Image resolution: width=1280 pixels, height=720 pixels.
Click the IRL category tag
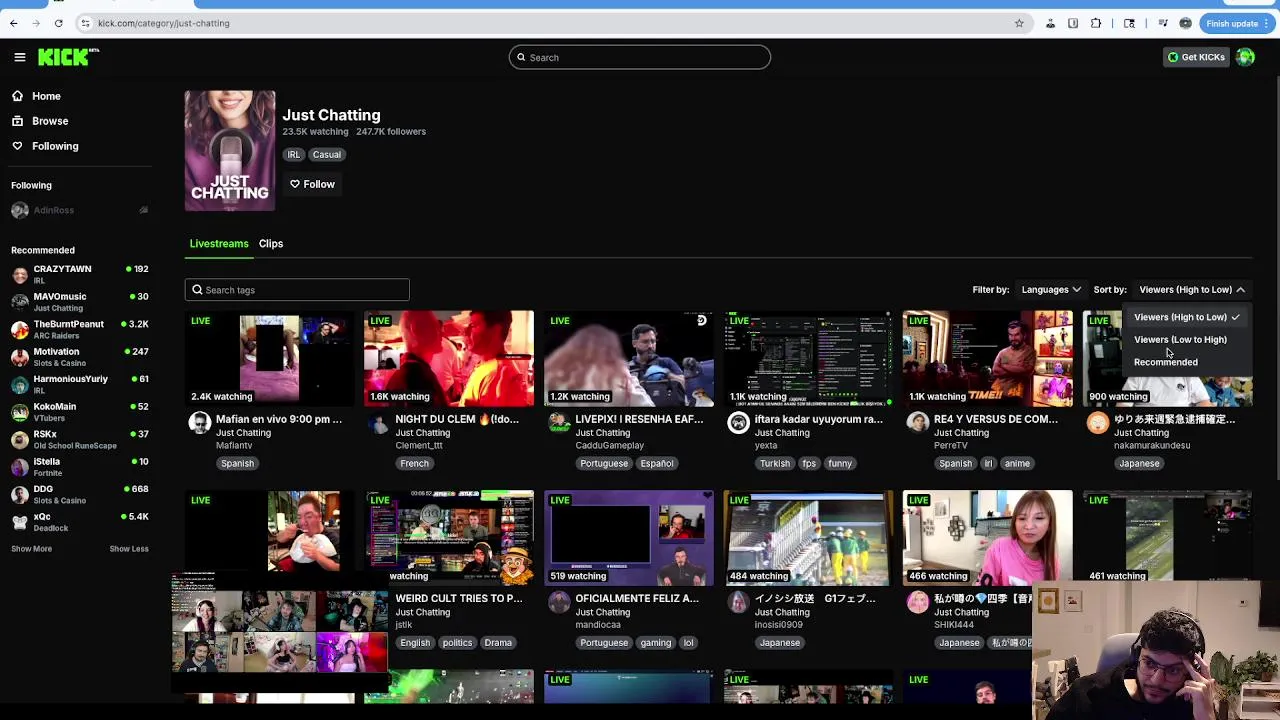[294, 155]
